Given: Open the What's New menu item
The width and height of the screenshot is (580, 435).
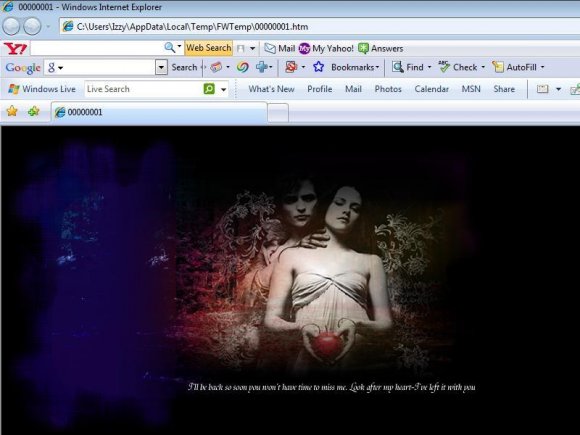Looking at the screenshot, I should (x=272, y=89).
